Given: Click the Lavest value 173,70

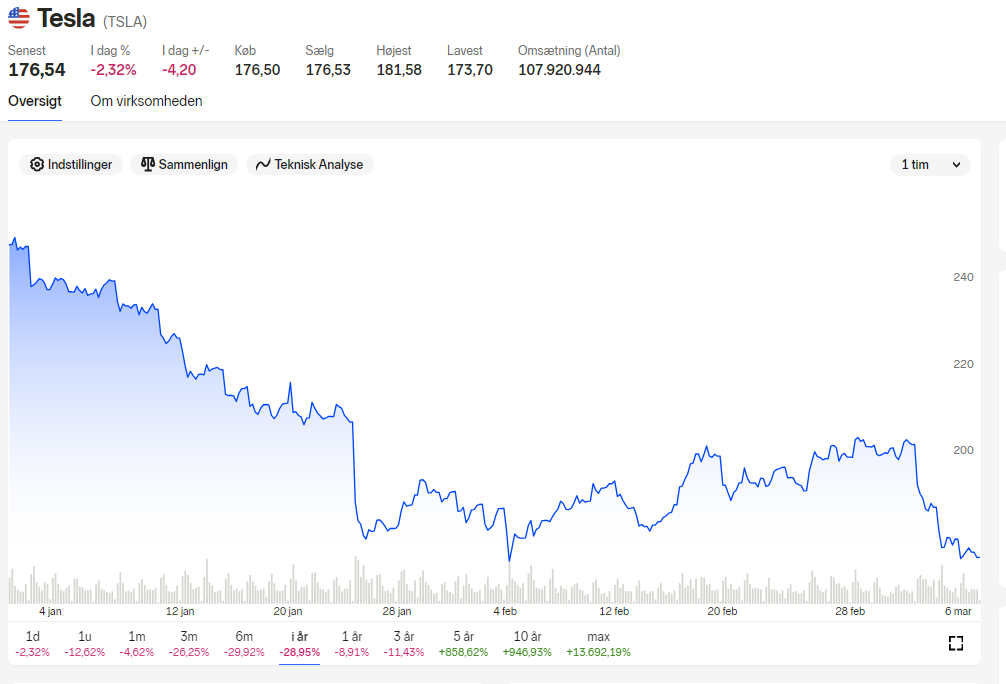Looking at the screenshot, I should click(470, 70).
